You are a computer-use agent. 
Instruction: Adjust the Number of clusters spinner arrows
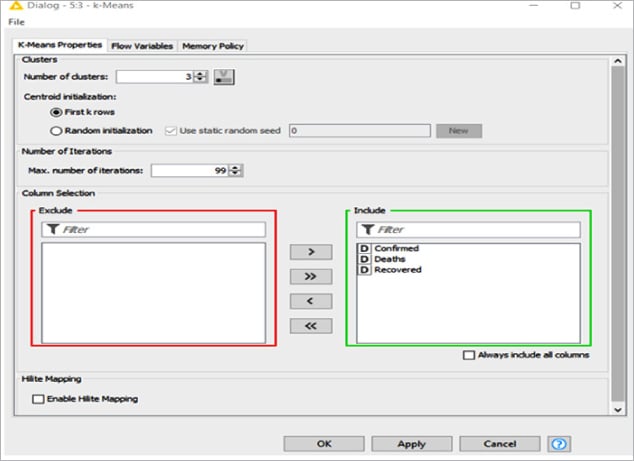[x=201, y=76]
